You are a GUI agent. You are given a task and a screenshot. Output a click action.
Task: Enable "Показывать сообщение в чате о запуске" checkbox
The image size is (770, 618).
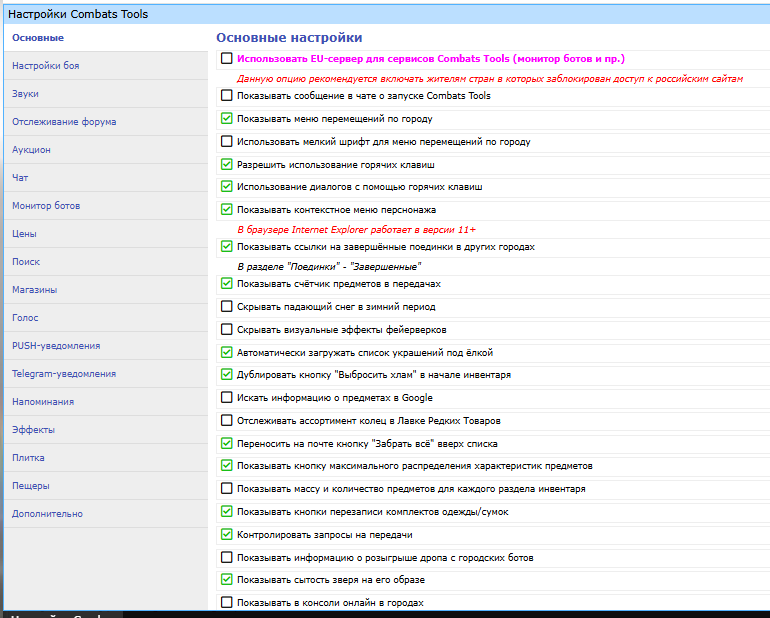(x=226, y=96)
